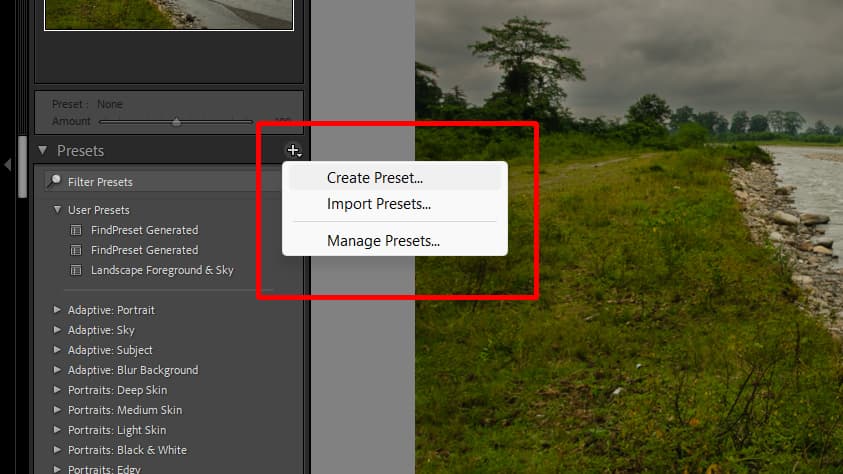Click the 'Presets' panel title text
This screenshot has width=843, height=474.
point(80,150)
